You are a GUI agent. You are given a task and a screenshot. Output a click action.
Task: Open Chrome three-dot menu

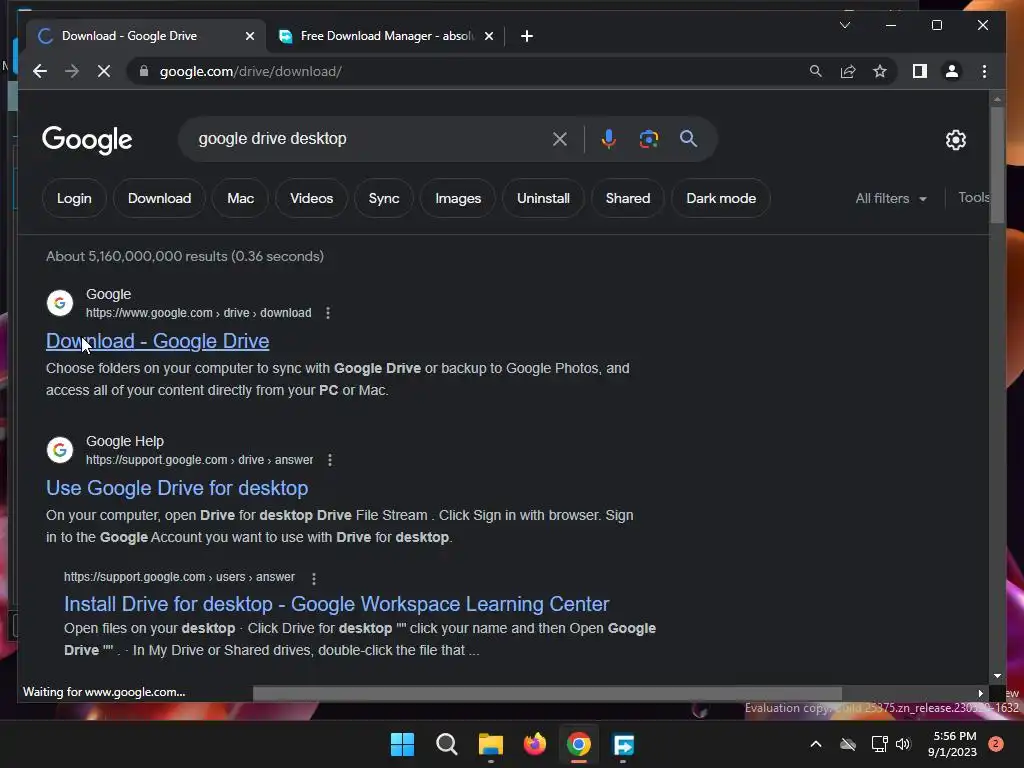click(984, 71)
